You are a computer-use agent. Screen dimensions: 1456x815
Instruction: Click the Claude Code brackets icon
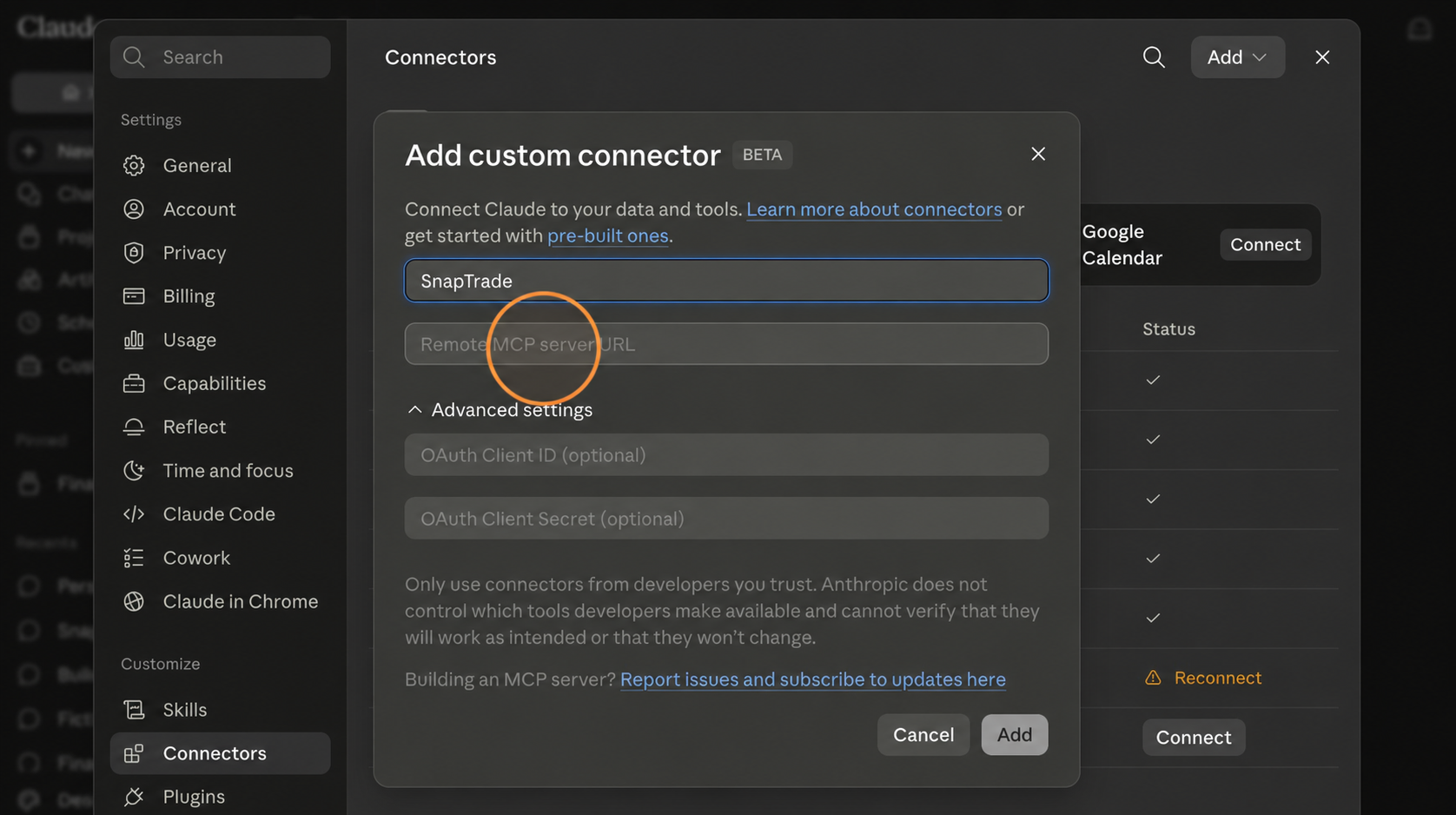[x=134, y=514]
